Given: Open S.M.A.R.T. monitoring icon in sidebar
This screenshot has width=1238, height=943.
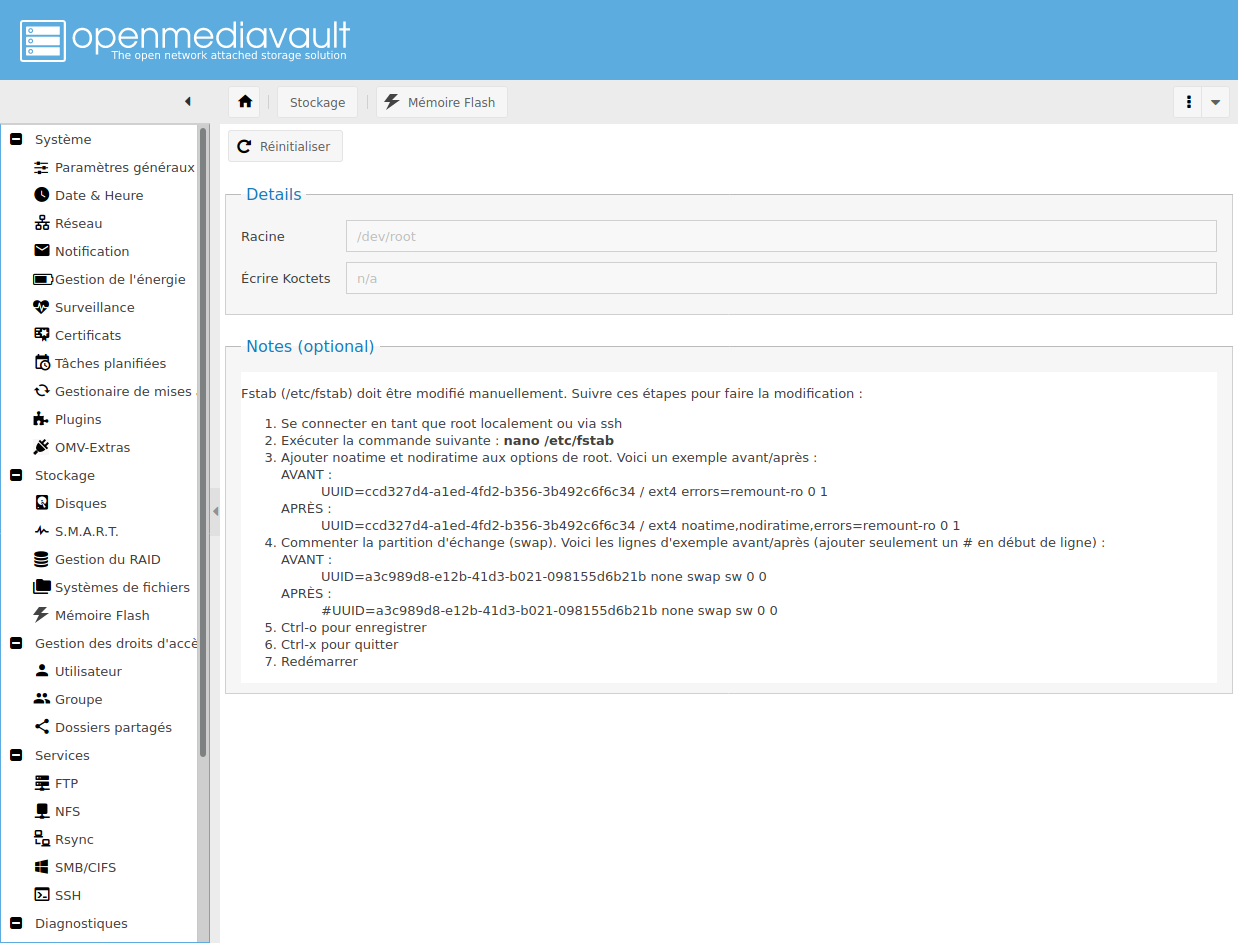Looking at the screenshot, I should pyautogui.click(x=42, y=531).
